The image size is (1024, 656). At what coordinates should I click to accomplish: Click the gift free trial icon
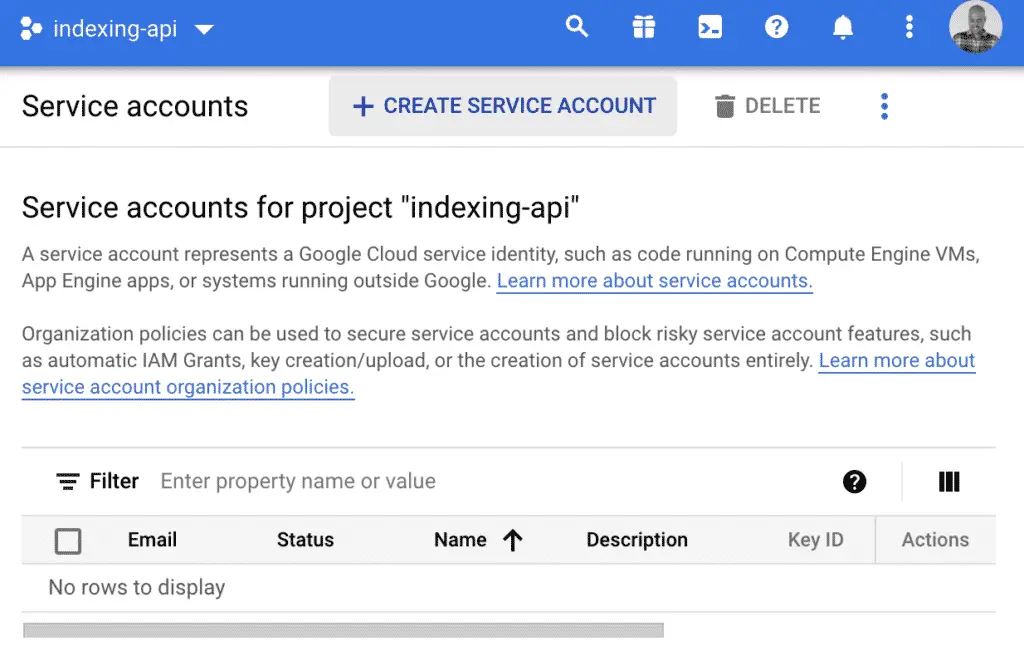pyautogui.click(x=643, y=27)
